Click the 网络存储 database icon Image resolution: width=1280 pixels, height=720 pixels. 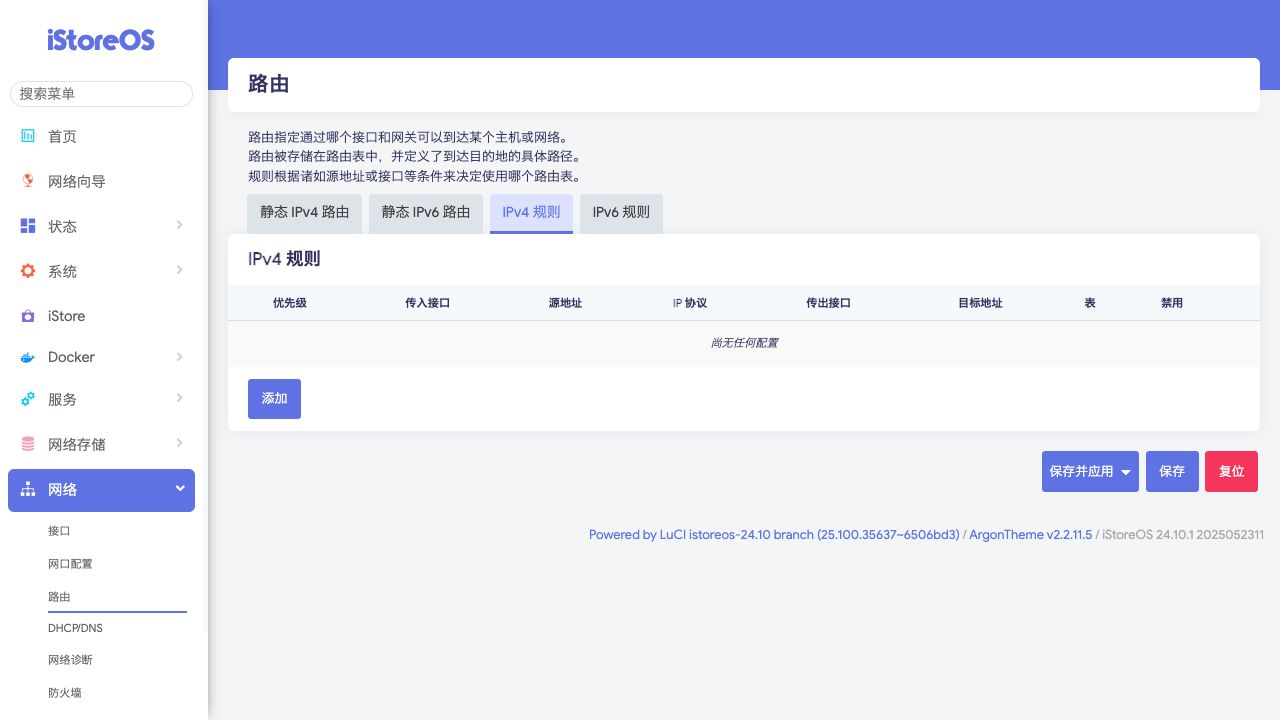28,444
